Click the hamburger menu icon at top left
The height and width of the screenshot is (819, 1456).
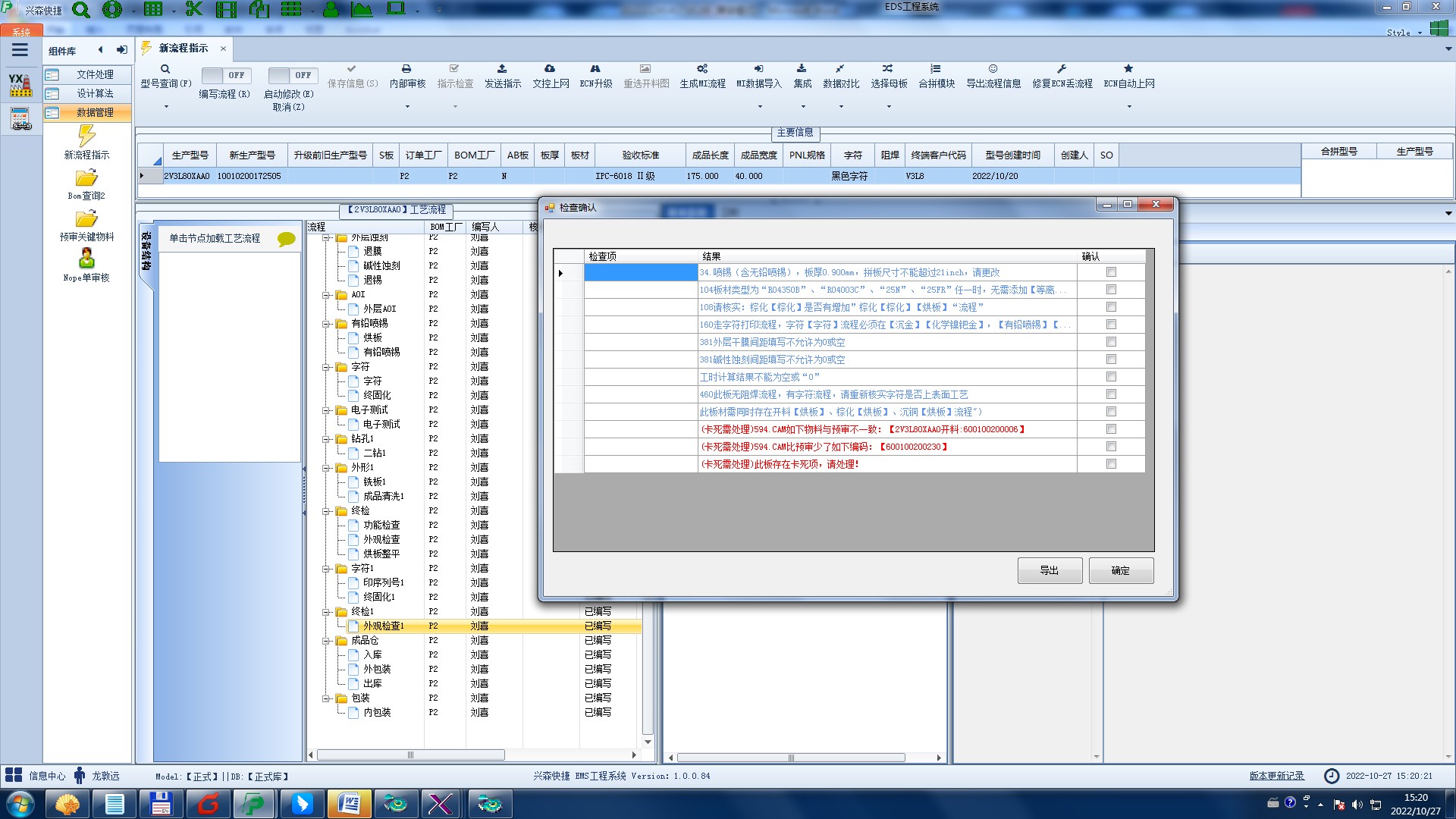coord(20,50)
